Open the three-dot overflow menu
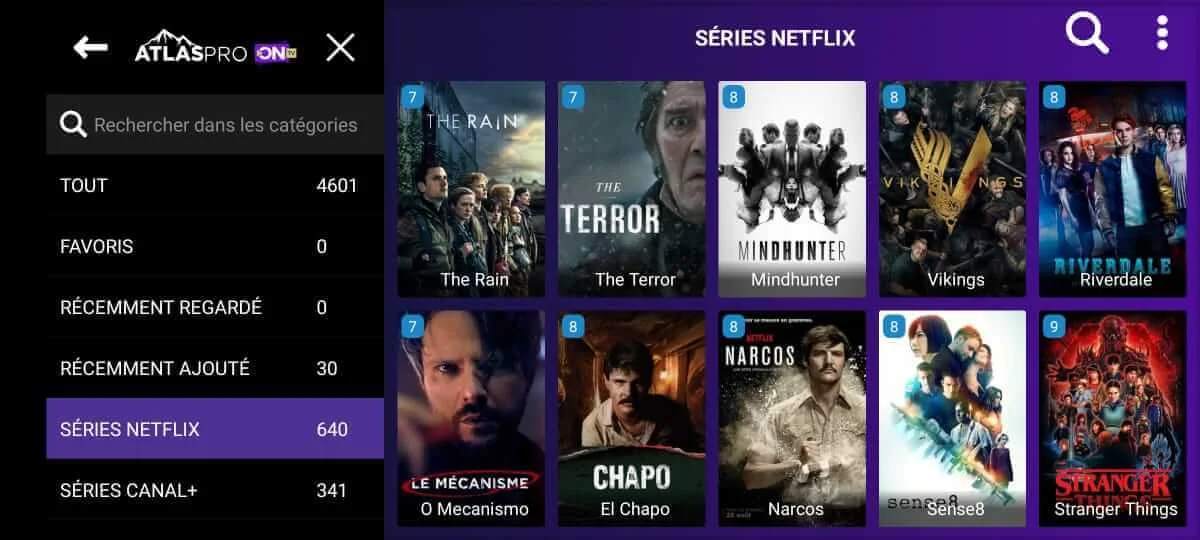The image size is (1200, 540). click(1162, 33)
